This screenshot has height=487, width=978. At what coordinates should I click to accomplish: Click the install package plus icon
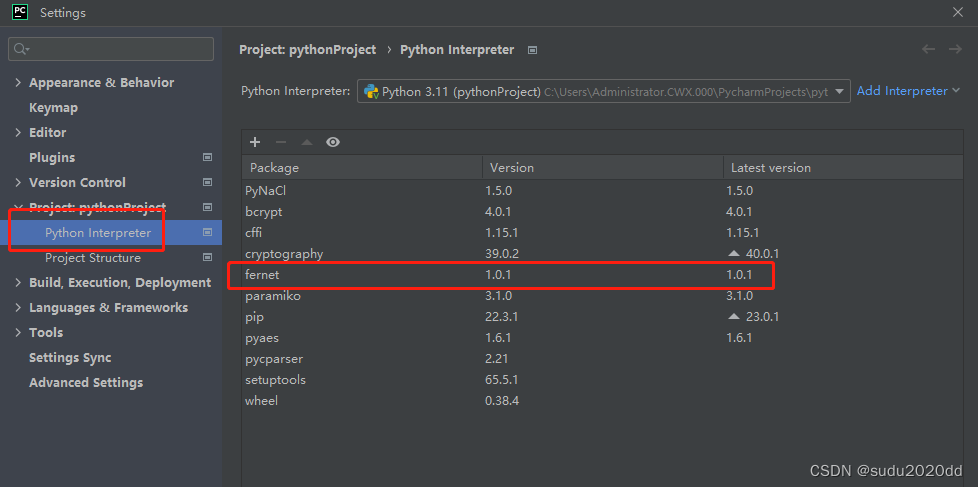pyautogui.click(x=254, y=142)
